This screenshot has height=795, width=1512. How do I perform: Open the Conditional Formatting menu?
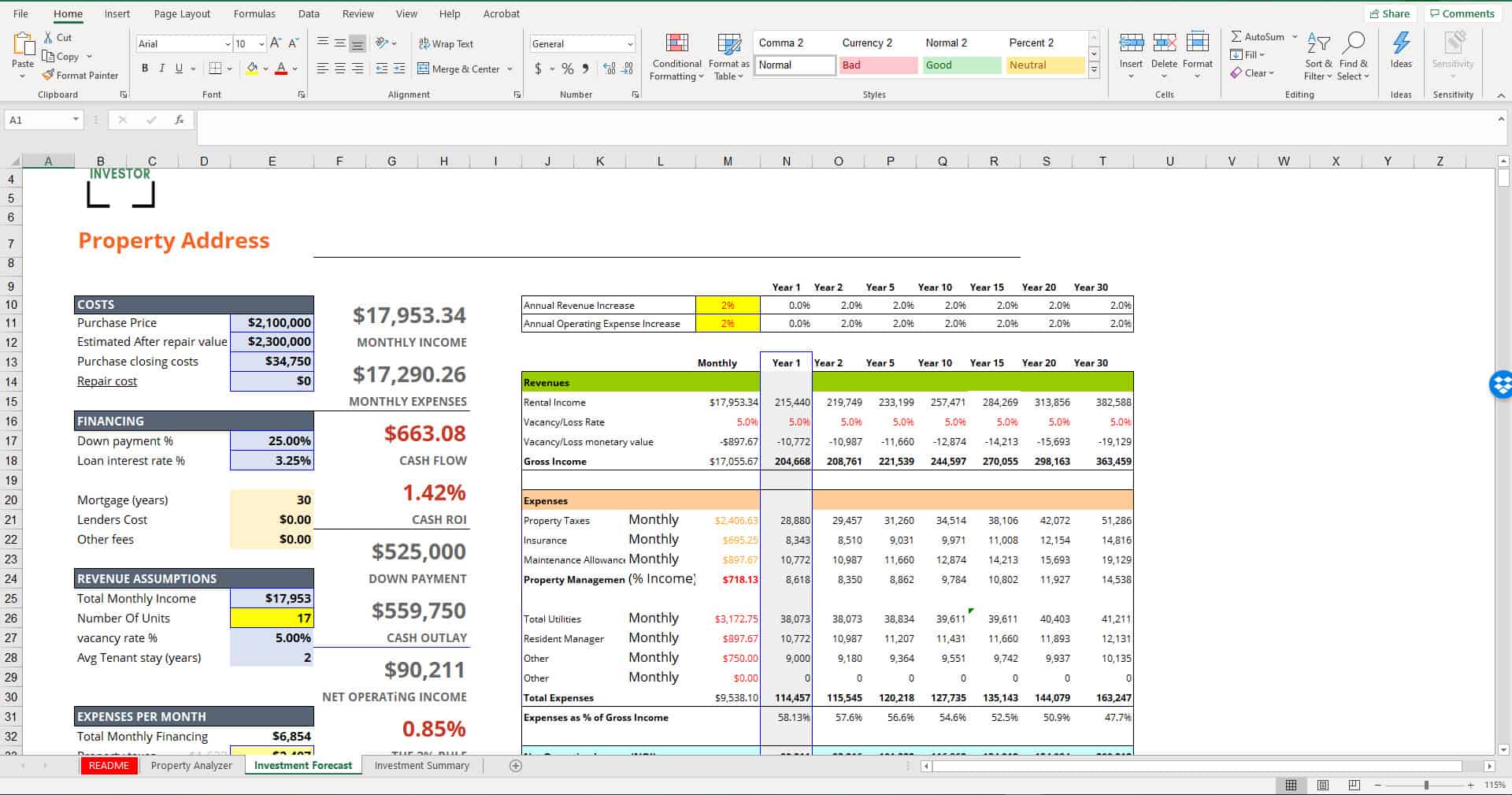click(676, 57)
